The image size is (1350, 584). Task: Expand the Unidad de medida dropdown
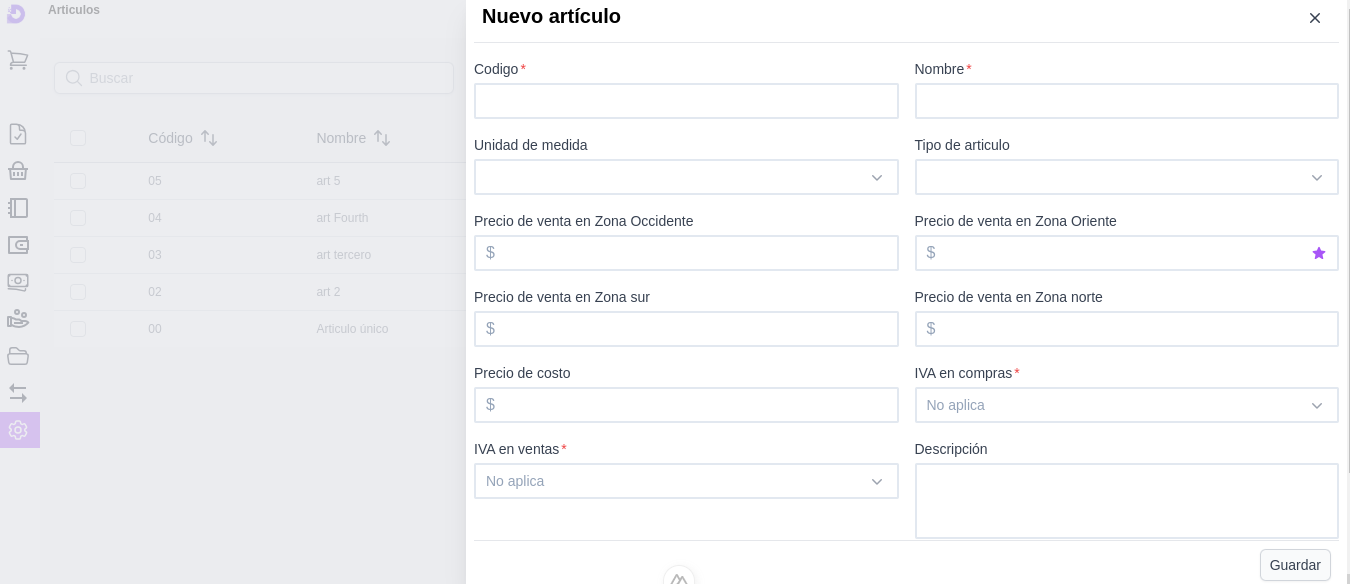click(x=685, y=177)
